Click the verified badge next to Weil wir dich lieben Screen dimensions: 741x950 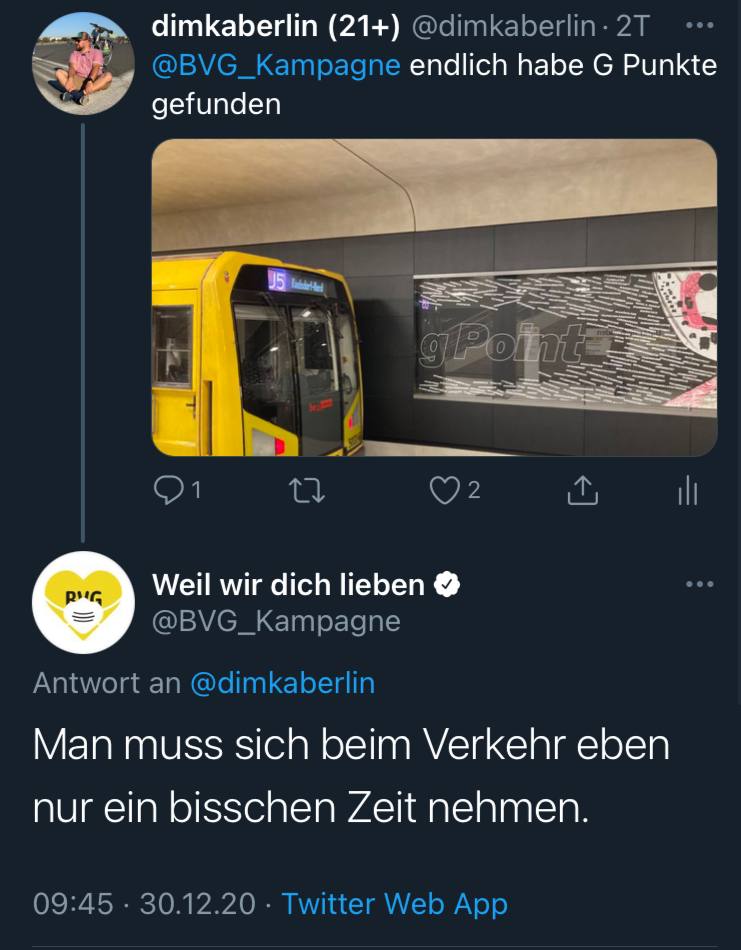point(447,585)
